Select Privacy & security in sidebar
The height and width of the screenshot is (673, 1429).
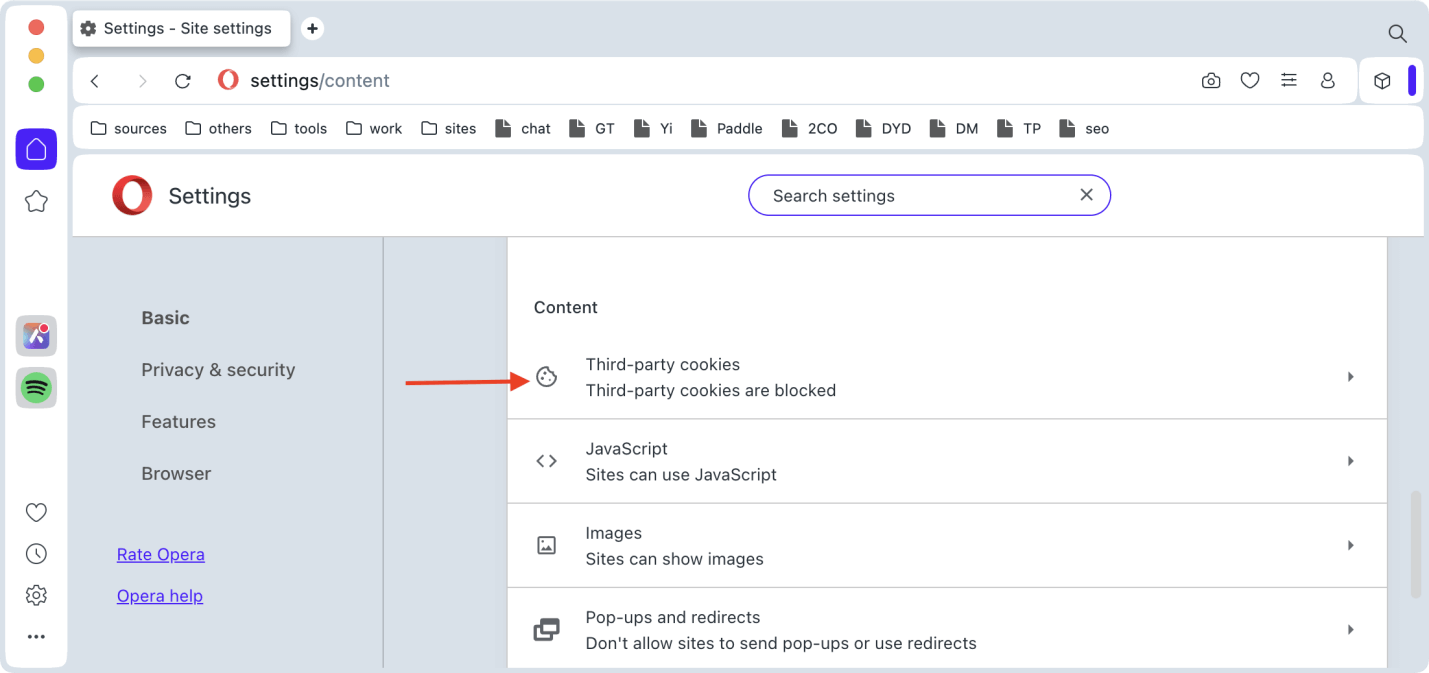click(x=218, y=370)
